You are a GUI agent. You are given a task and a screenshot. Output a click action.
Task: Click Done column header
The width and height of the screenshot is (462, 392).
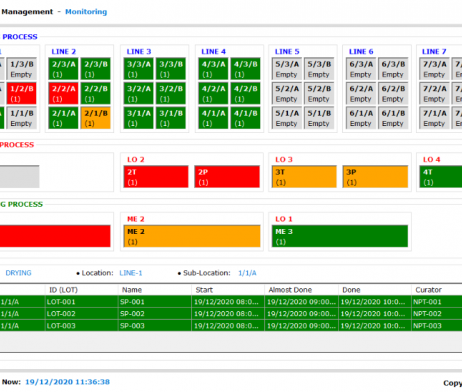click(375, 290)
